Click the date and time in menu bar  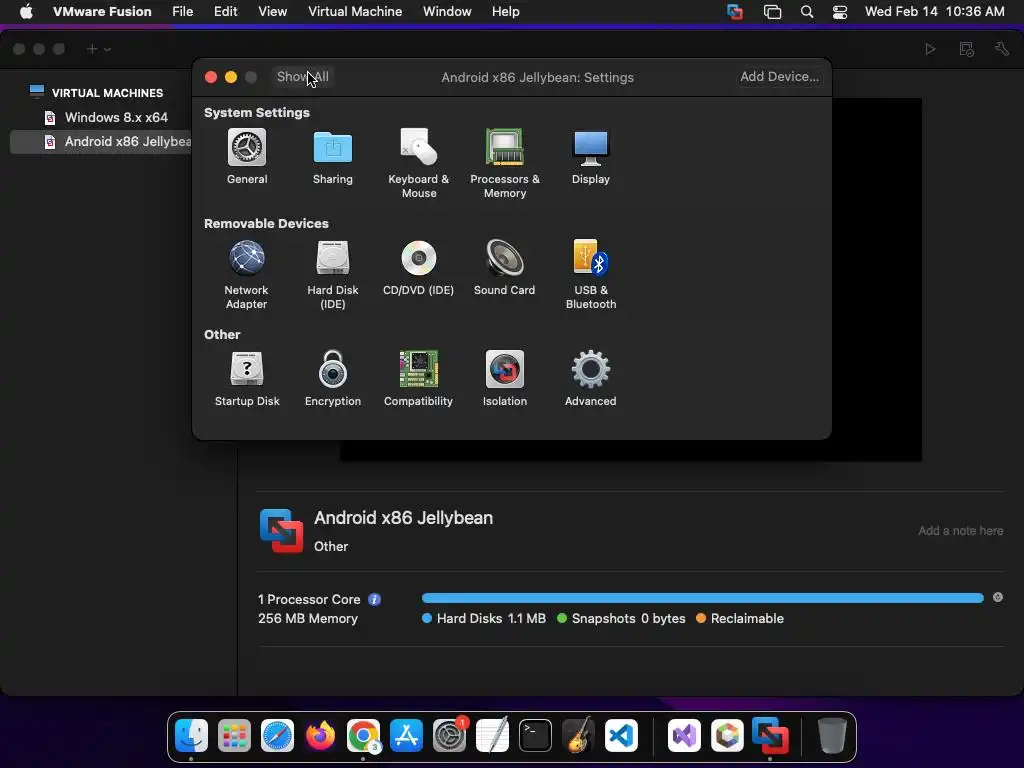pyautogui.click(x=935, y=12)
